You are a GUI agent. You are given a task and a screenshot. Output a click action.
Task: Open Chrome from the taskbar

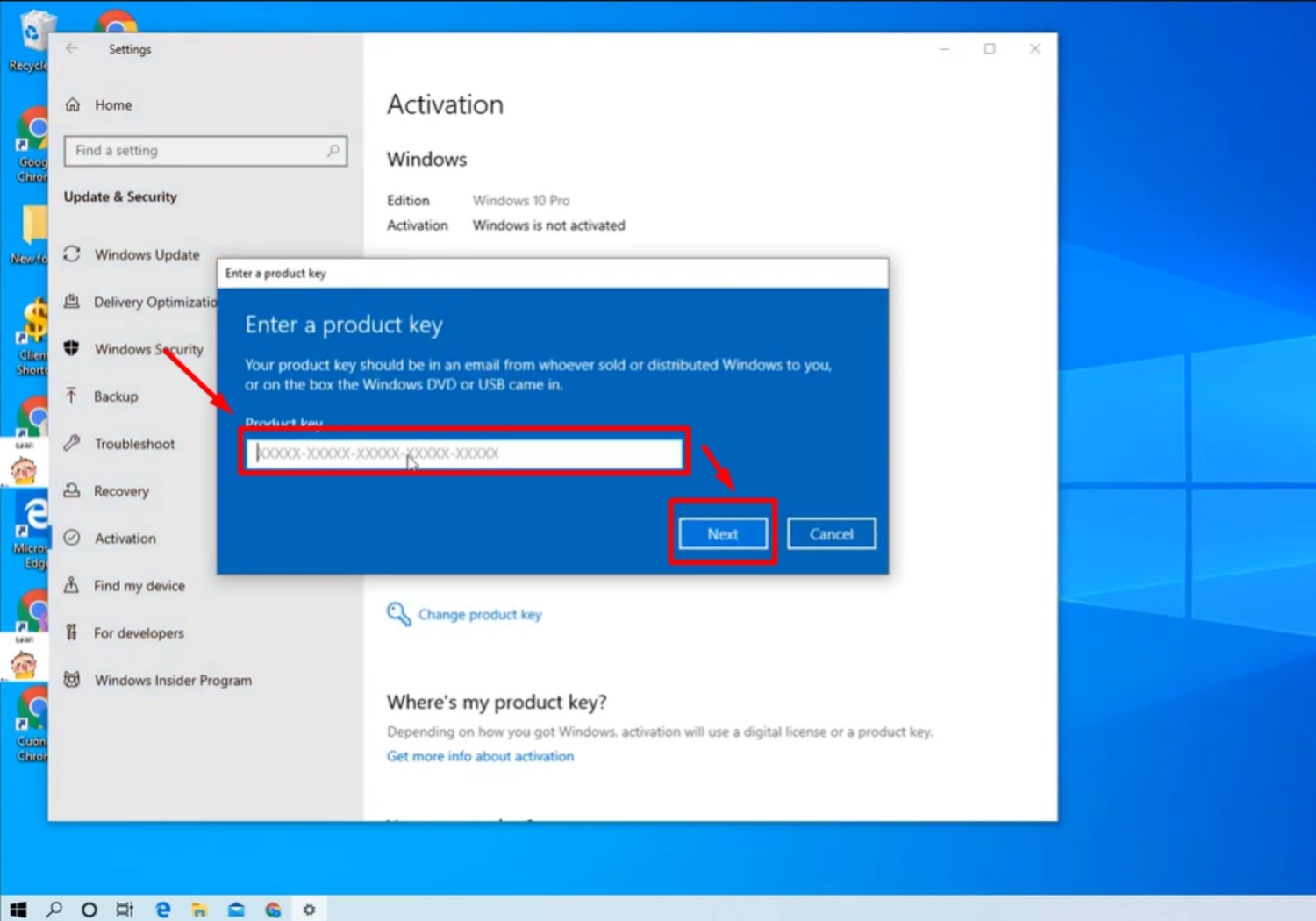click(273, 910)
